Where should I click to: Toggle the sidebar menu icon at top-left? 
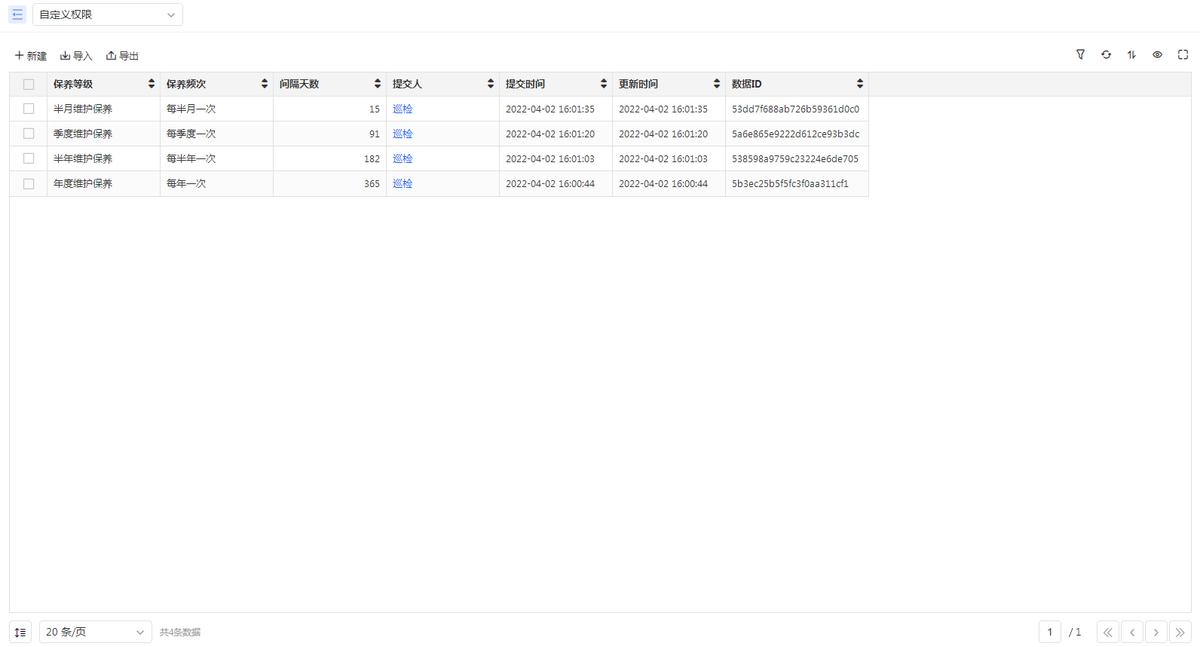tap(17, 15)
